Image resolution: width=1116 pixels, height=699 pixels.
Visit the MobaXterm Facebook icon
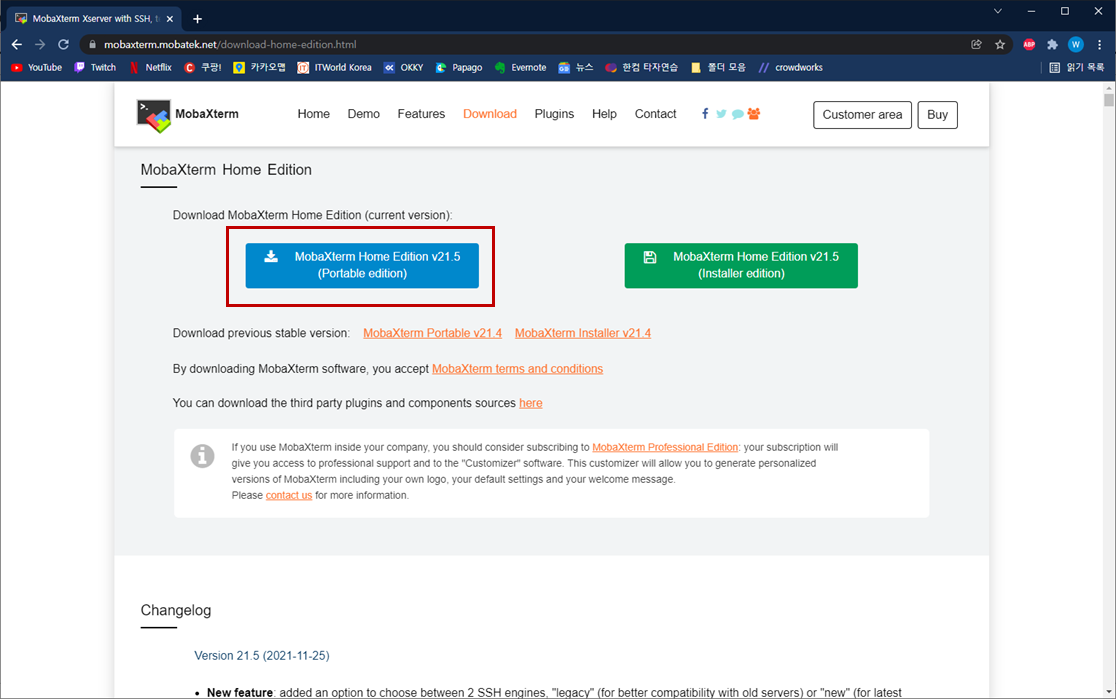(x=705, y=114)
